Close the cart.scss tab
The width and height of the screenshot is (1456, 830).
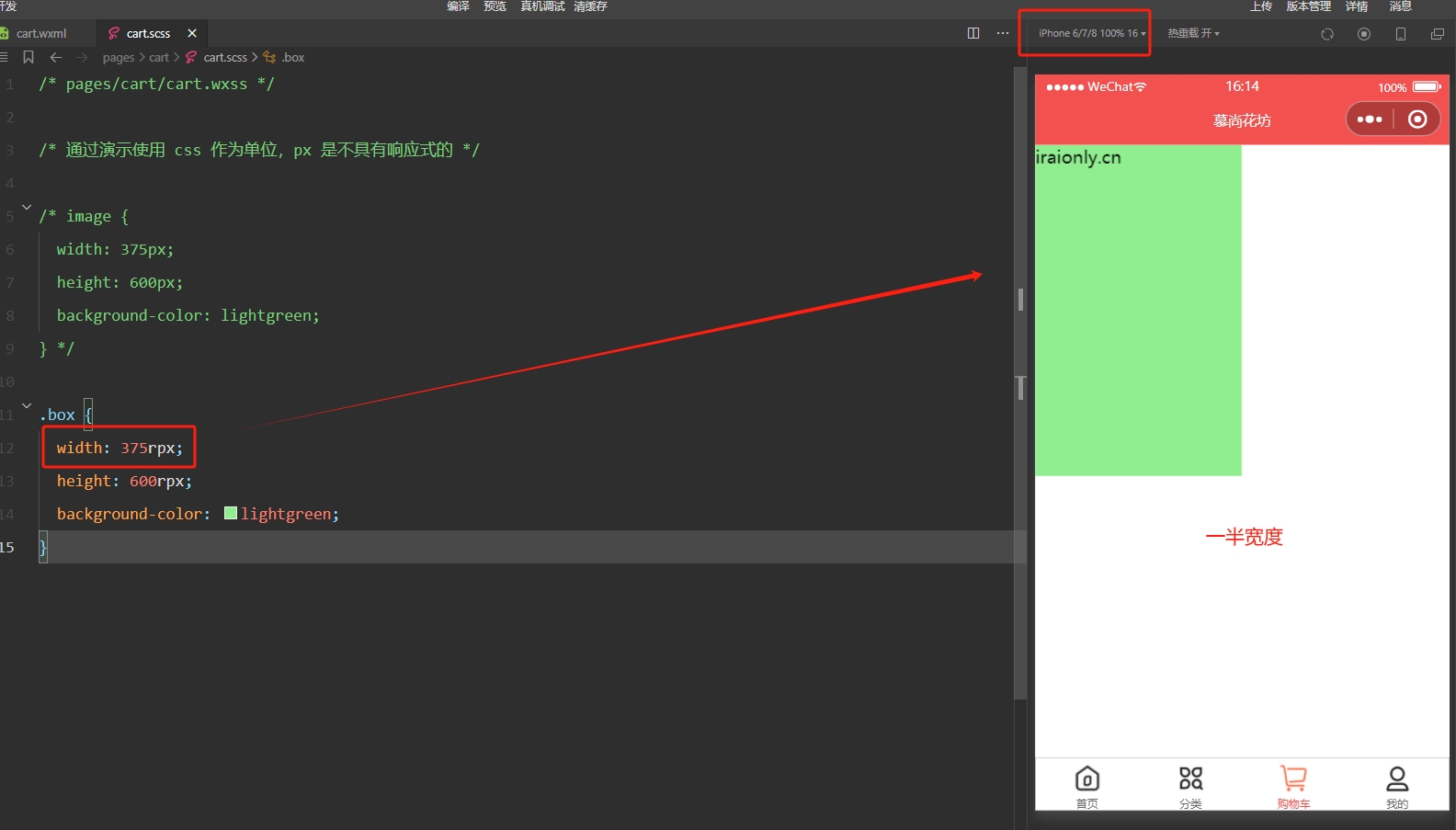[x=192, y=33]
